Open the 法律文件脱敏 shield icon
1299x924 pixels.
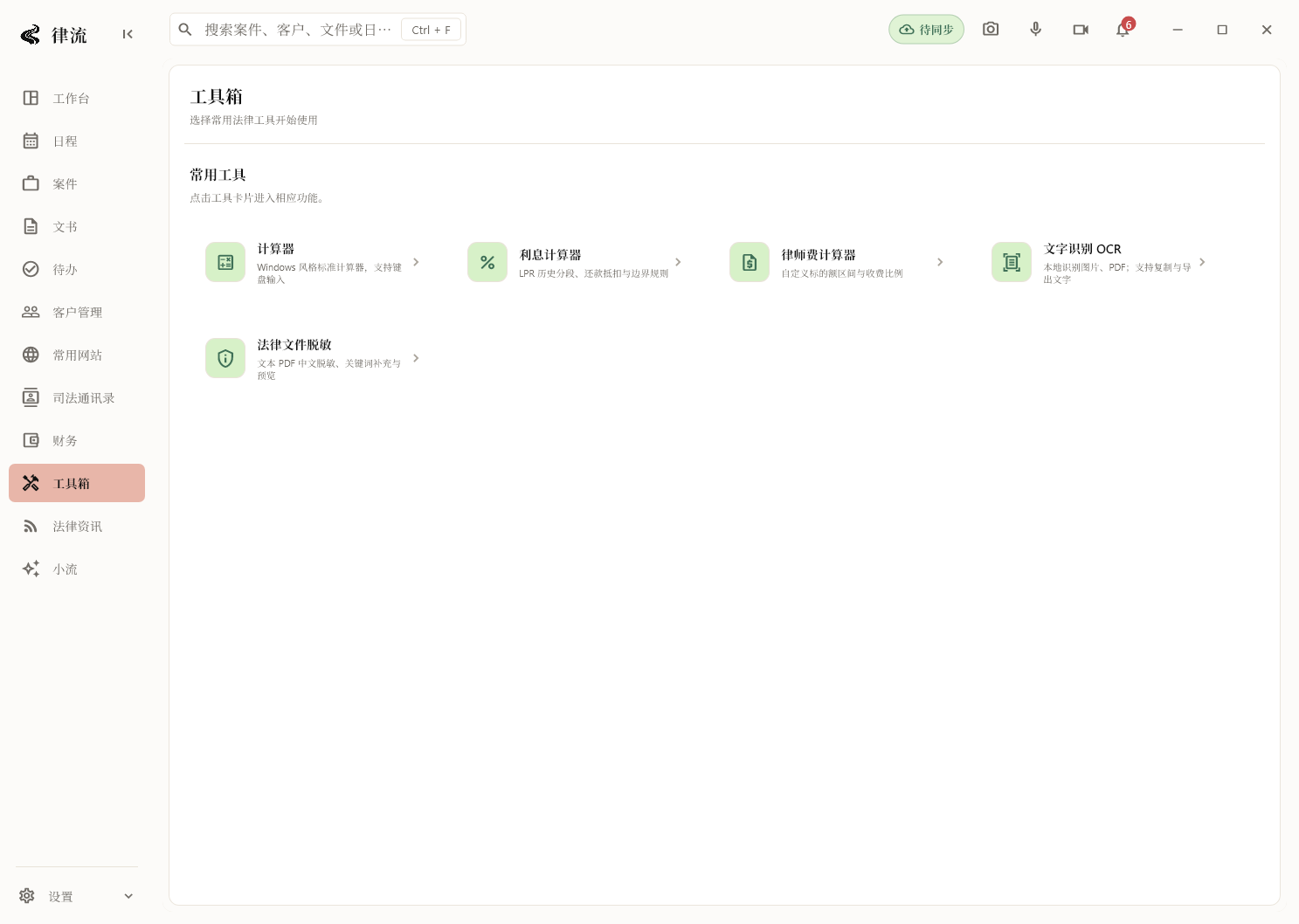pyautogui.click(x=225, y=358)
